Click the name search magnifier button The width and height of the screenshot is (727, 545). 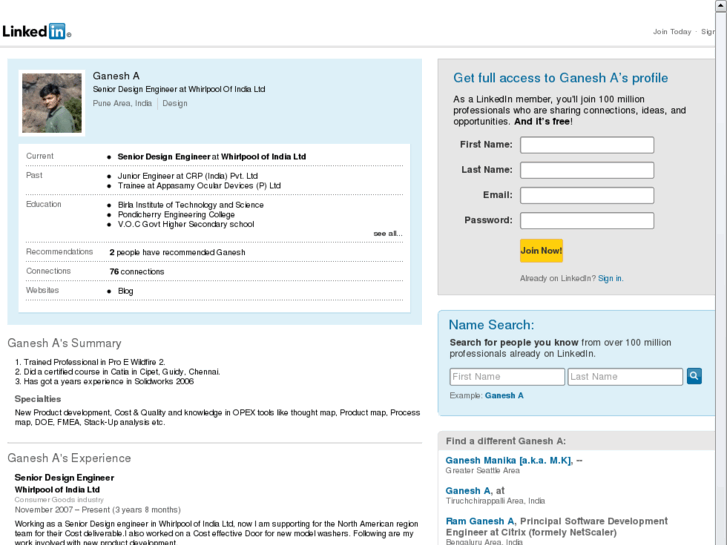pyautogui.click(x=694, y=376)
